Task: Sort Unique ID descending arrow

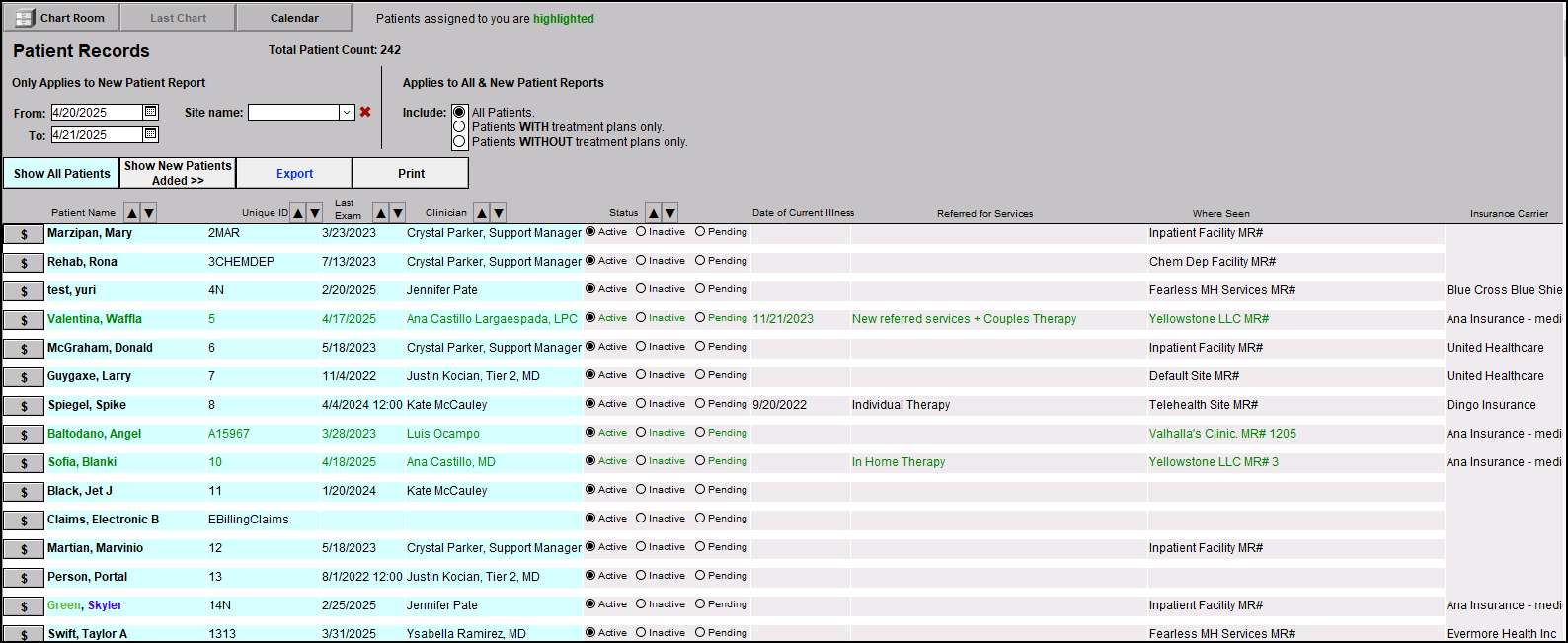Action: pos(315,213)
